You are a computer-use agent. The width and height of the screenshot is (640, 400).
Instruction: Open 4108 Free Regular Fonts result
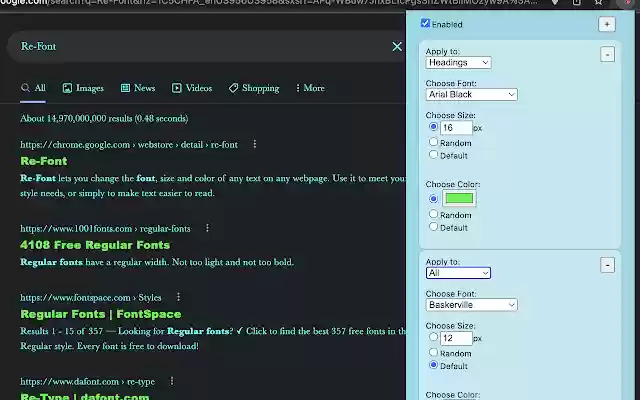(x=95, y=245)
